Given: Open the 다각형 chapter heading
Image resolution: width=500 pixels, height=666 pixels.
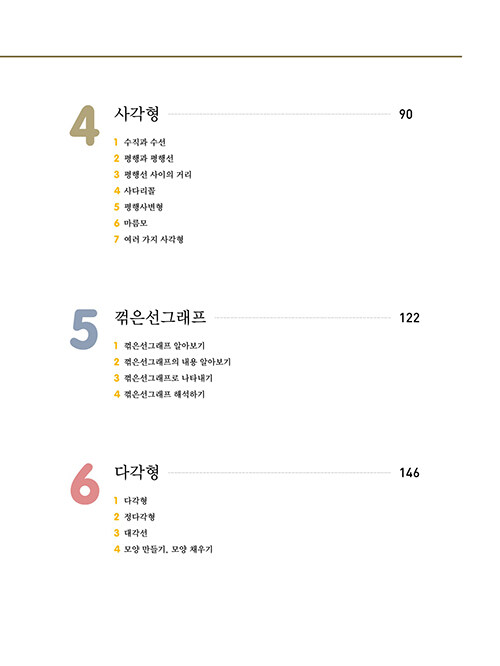Looking at the screenshot, I should (x=137, y=472).
